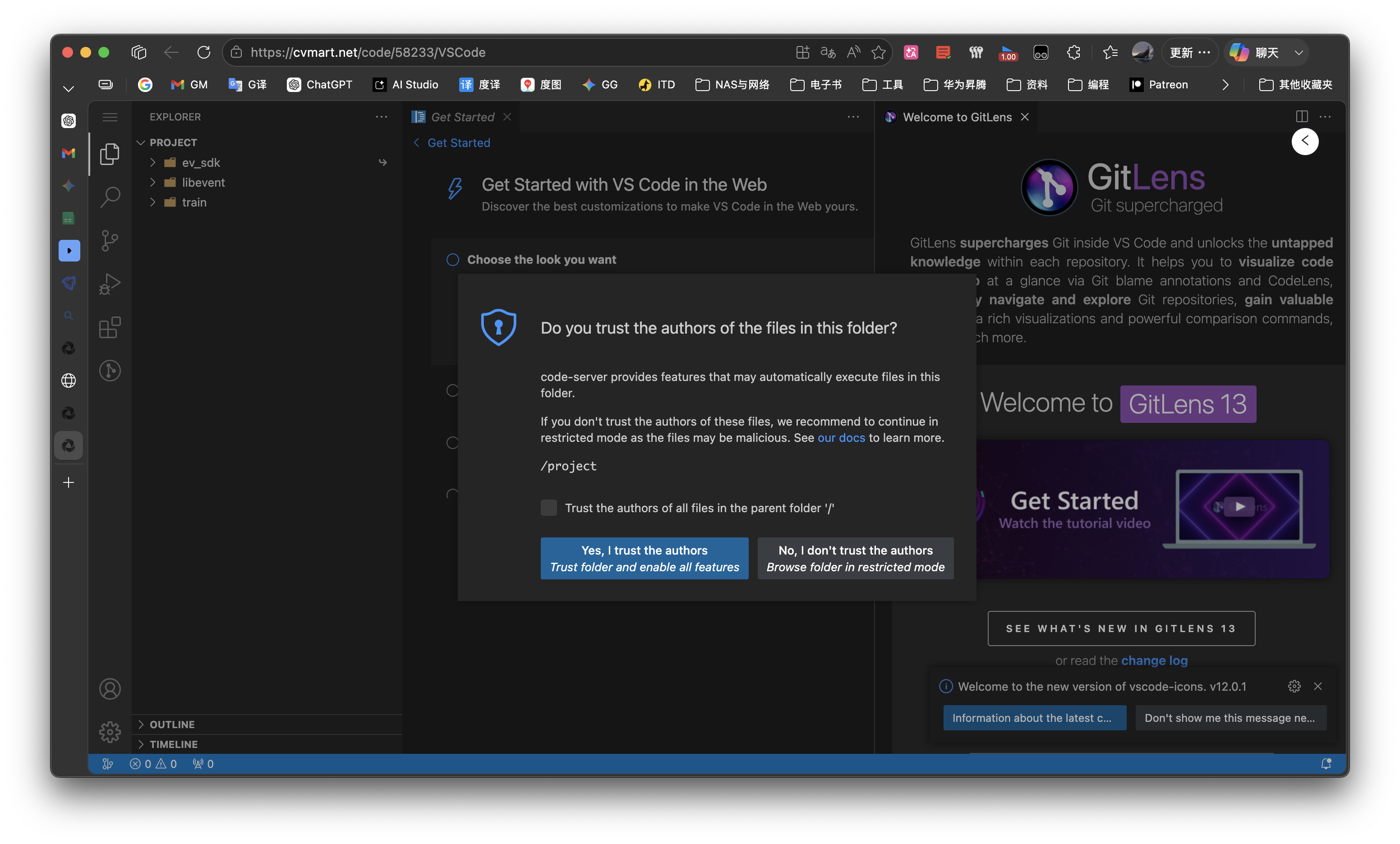Image resolution: width=1400 pixels, height=844 pixels.
Task: Expand the TIMELINE section
Action: click(x=173, y=744)
